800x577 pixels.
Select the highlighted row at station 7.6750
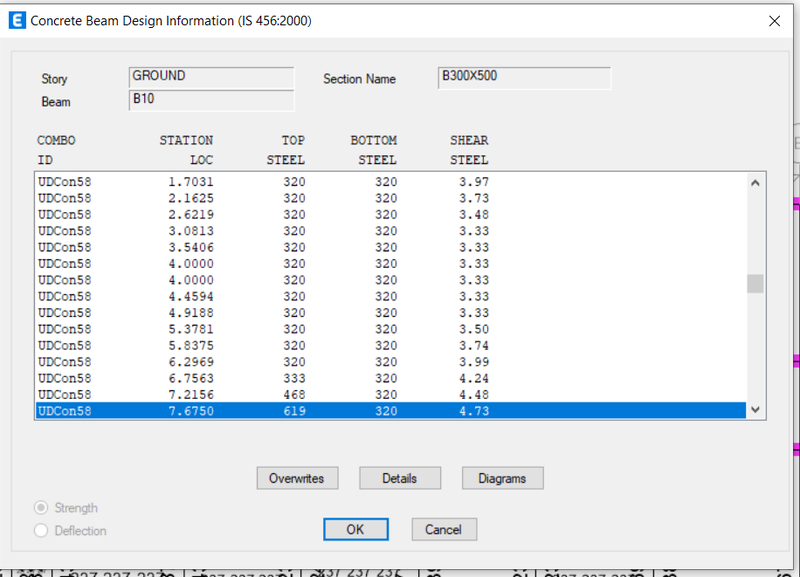[300, 410]
